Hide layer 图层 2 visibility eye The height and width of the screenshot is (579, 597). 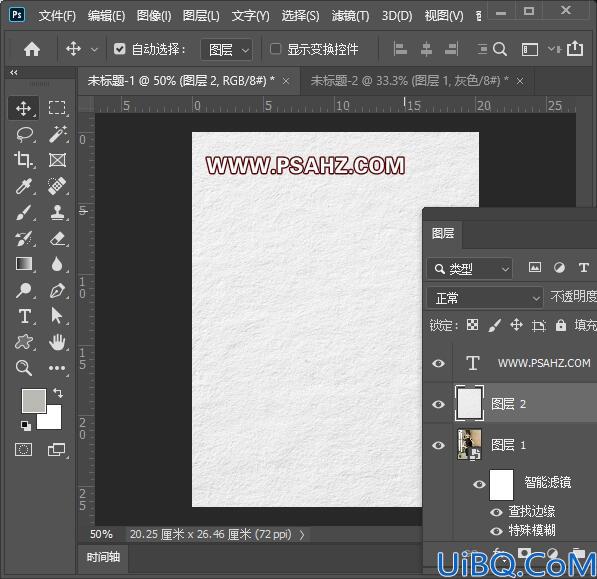[438, 404]
